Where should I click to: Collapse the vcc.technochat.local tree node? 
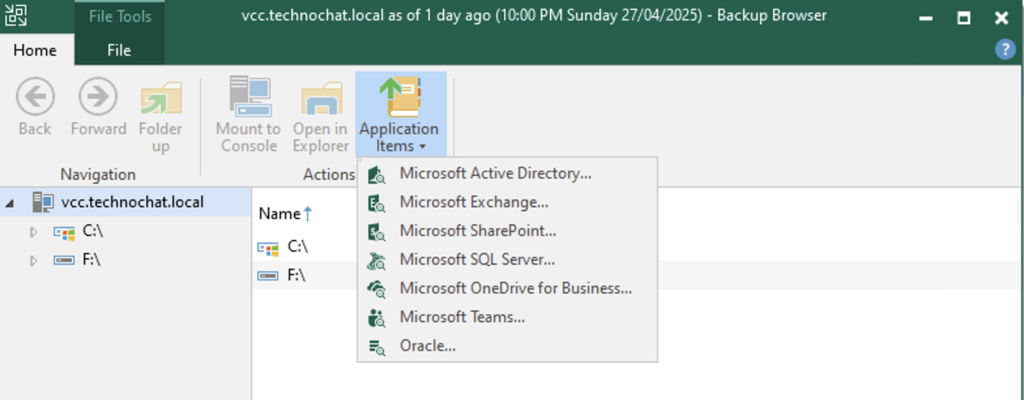click(x=10, y=203)
